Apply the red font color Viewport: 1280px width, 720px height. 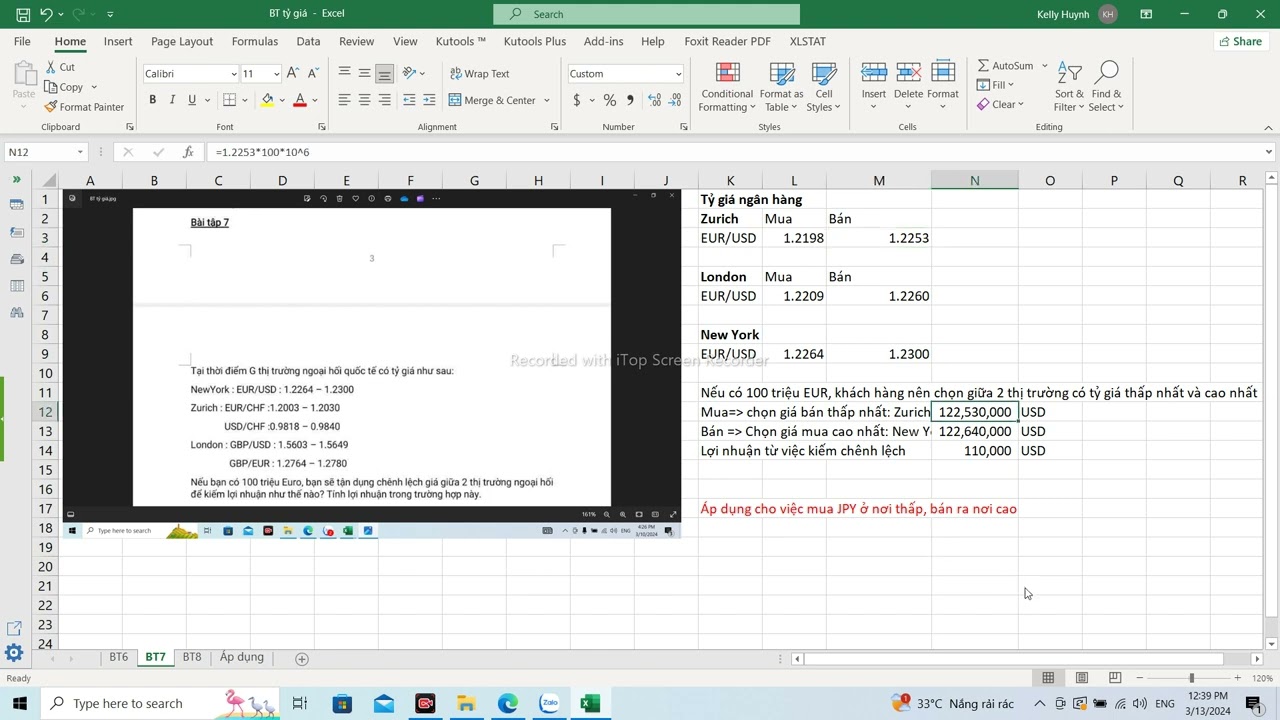pos(298,100)
